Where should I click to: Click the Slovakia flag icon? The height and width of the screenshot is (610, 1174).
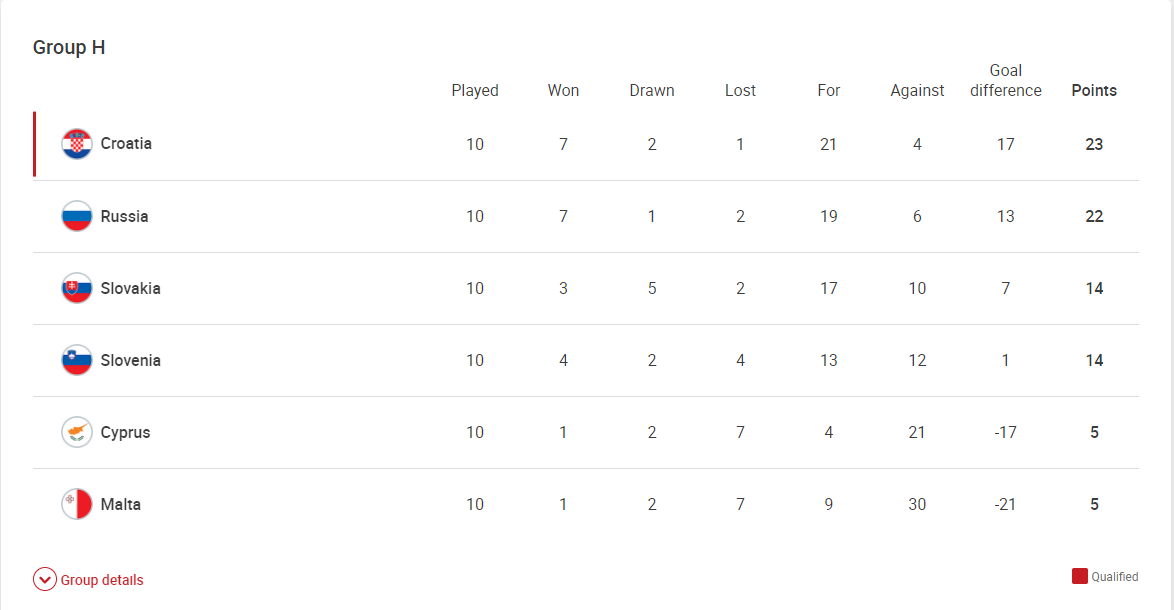click(x=76, y=288)
